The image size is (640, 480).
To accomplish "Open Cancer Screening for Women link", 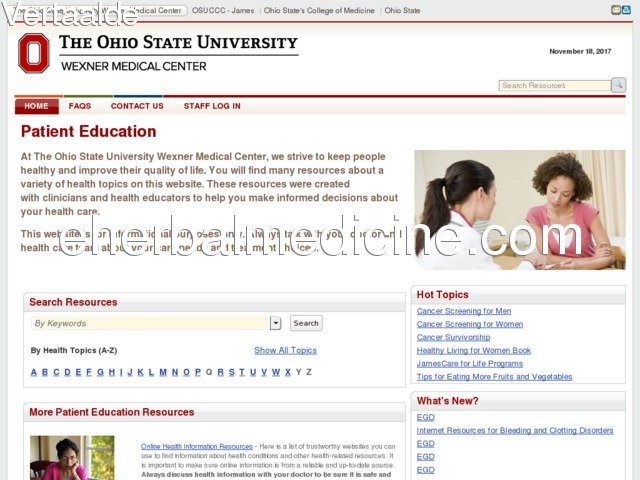I will tap(470, 324).
